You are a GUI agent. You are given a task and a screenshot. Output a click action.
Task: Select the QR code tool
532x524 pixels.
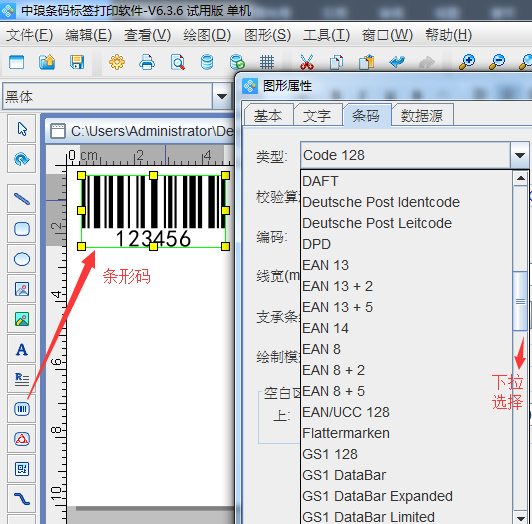tap(22, 469)
